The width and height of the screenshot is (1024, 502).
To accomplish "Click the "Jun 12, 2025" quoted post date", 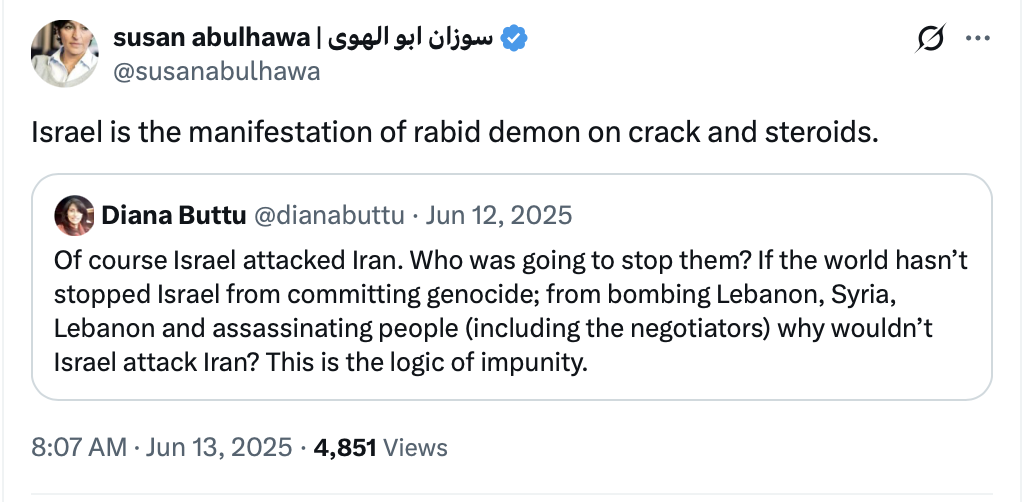I will pyautogui.click(x=499, y=215).
